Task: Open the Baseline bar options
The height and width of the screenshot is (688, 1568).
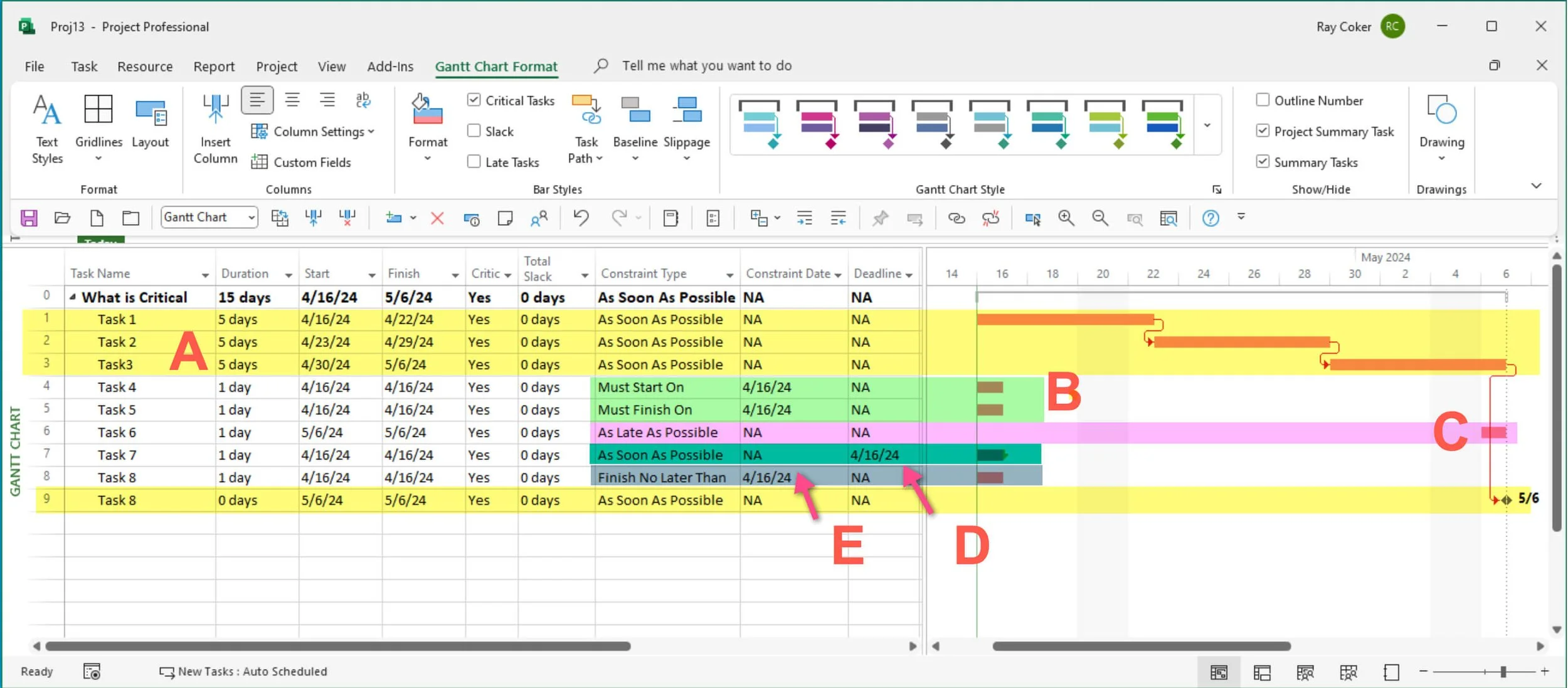Action: pos(635,129)
